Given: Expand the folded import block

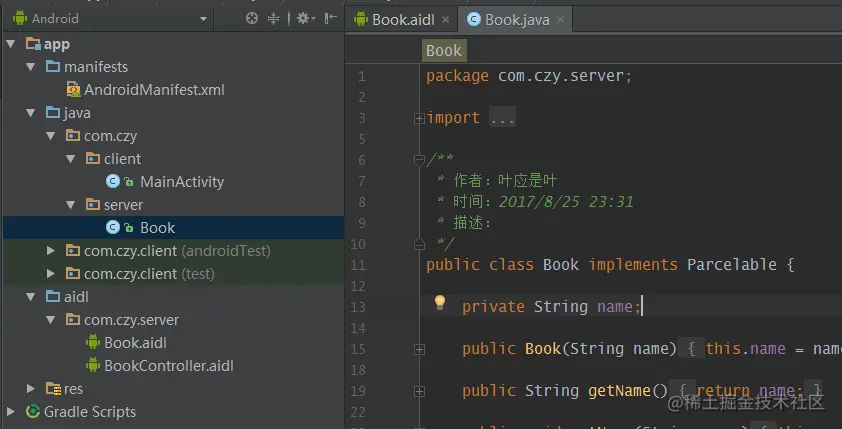Looking at the screenshot, I should (x=419, y=119).
